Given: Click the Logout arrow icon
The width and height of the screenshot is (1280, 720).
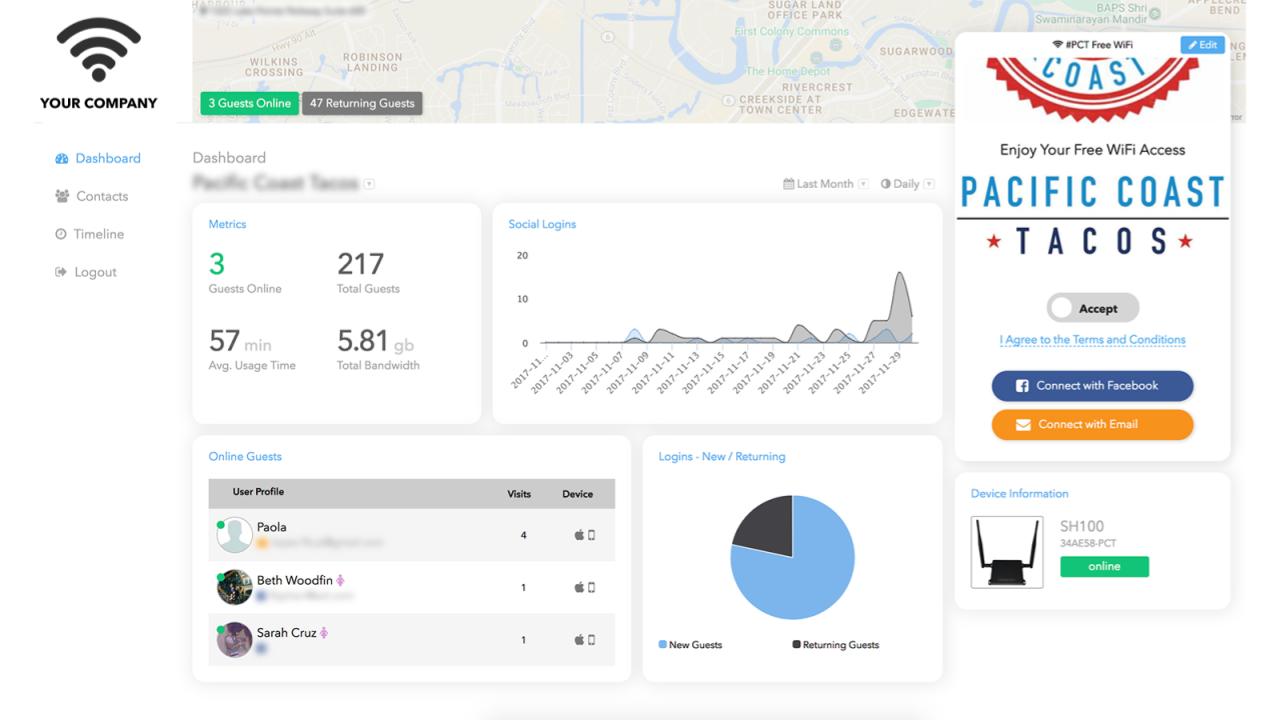Looking at the screenshot, I should coord(61,272).
